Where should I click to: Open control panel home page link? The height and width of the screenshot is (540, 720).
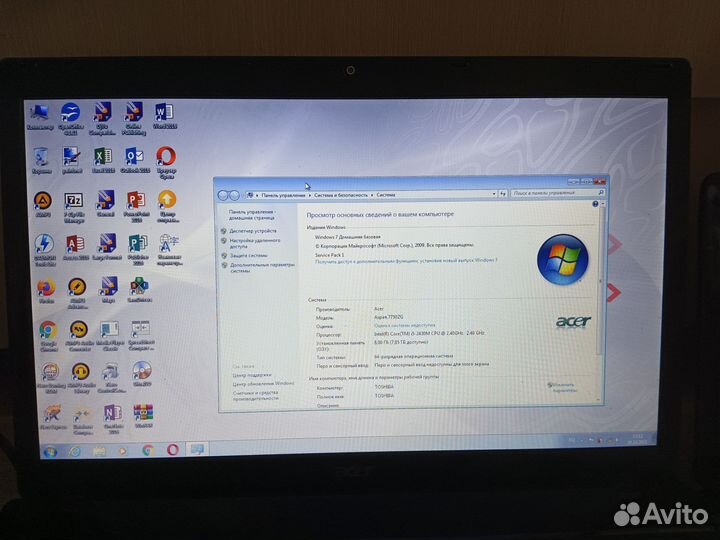252,215
